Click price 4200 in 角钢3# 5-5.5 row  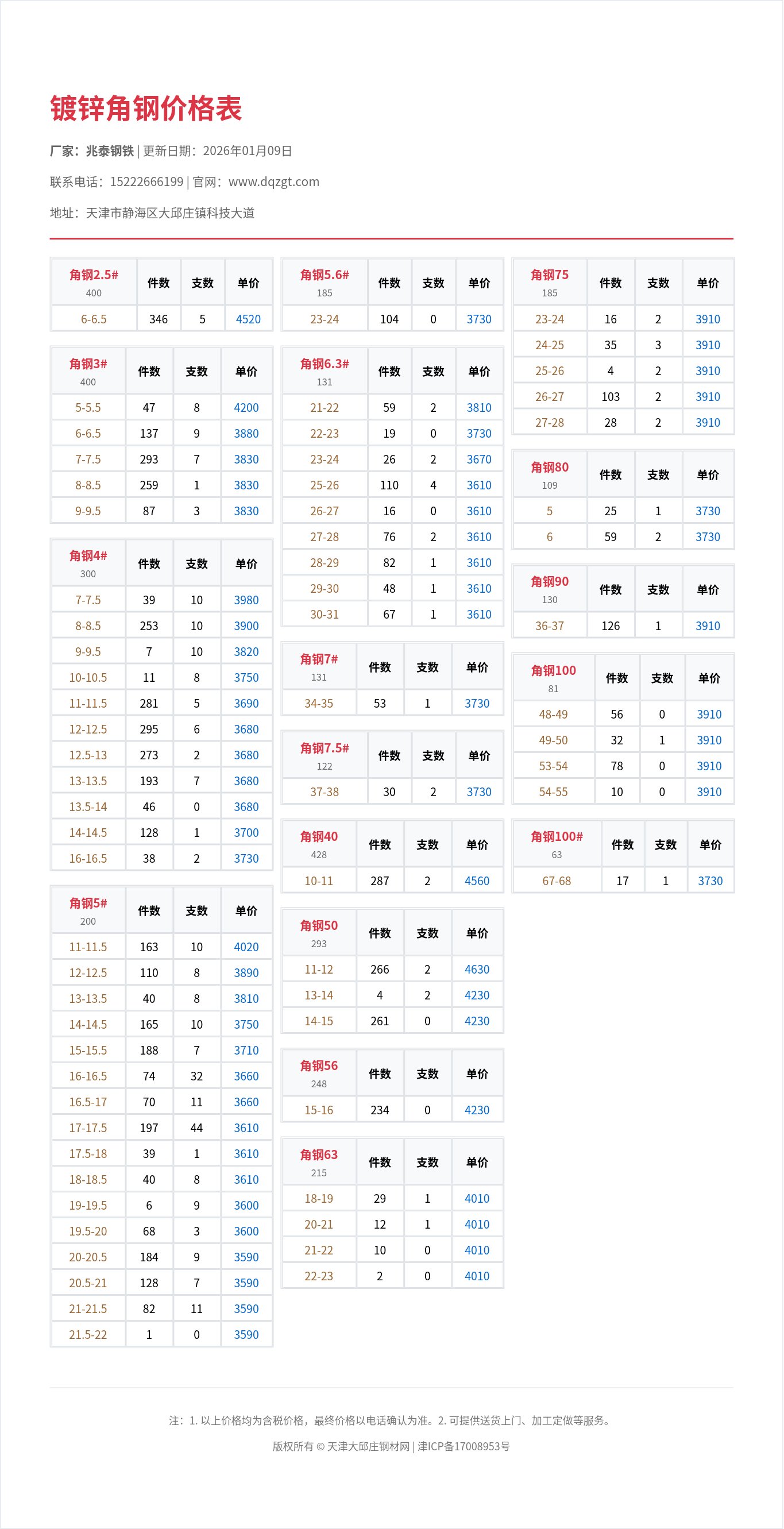click(x=246, y=408)
